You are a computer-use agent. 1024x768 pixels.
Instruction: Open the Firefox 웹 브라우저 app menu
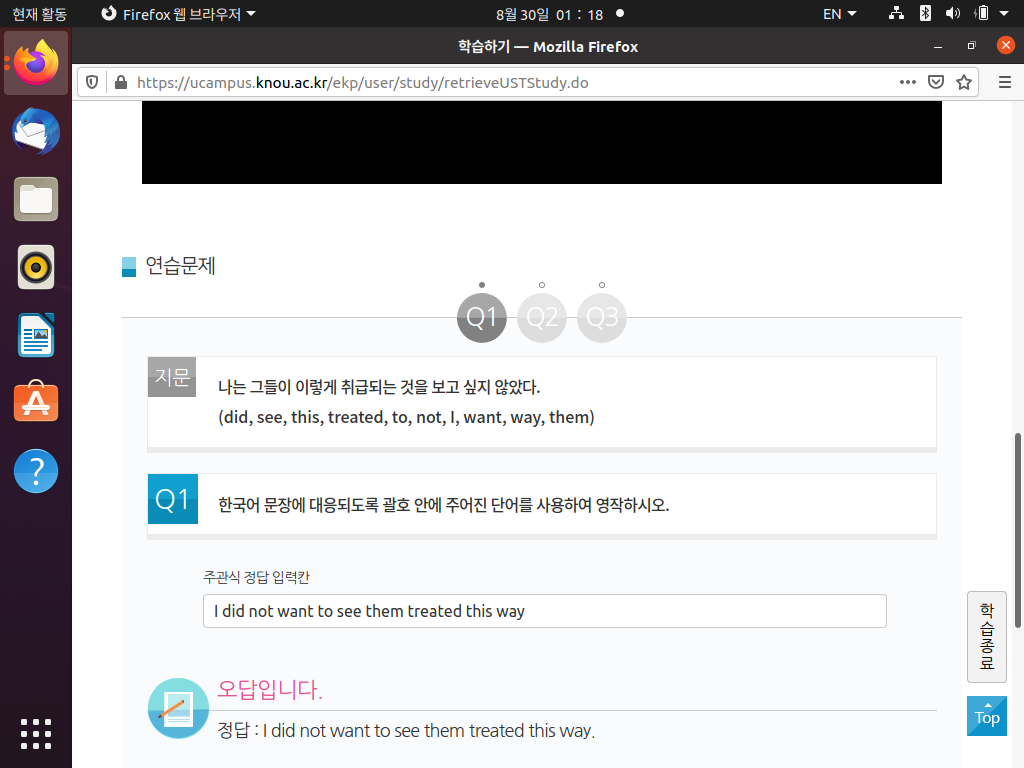pyautogui.click(x=178, y=14)
